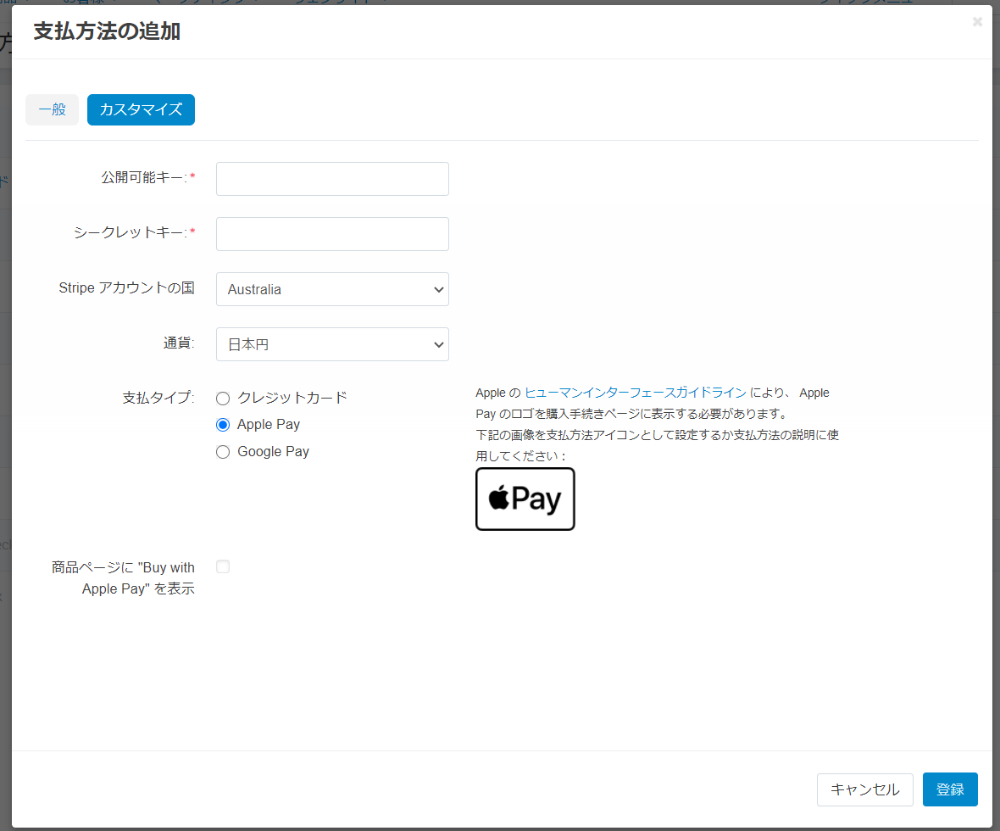This screenshot has width=1000, height=831.
Task: Click the 支払タイプ label
Action: coord(158,398)
